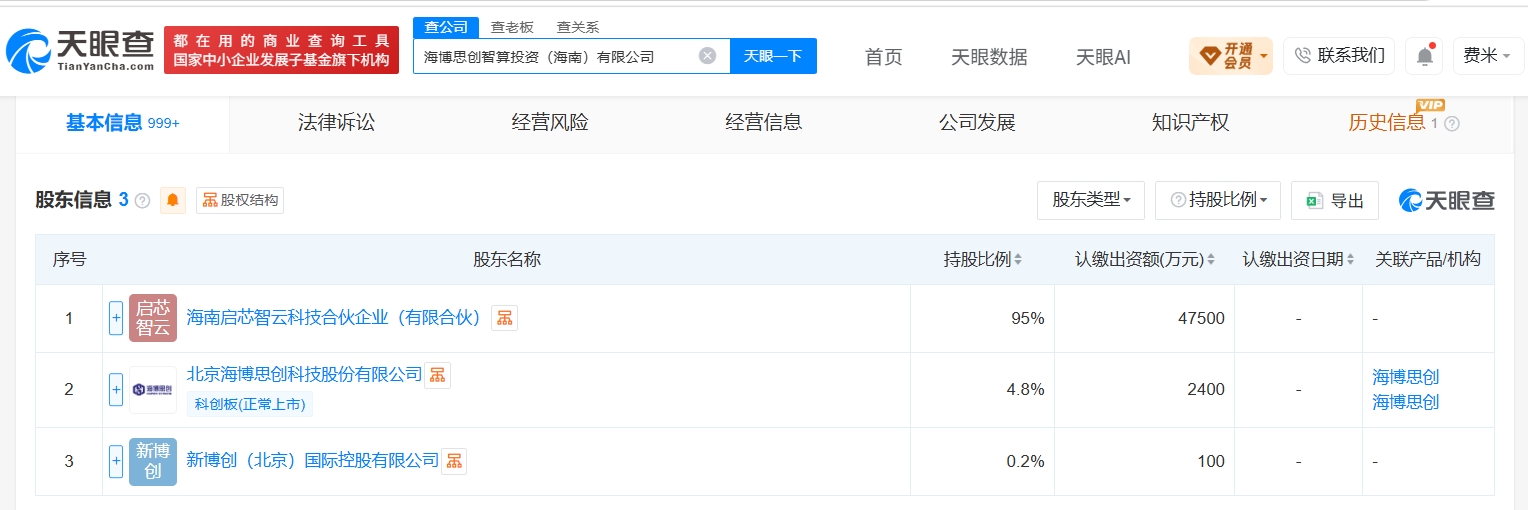Click the 0.2% shareholding cell
1528x510 pixels.
point(982,461)
